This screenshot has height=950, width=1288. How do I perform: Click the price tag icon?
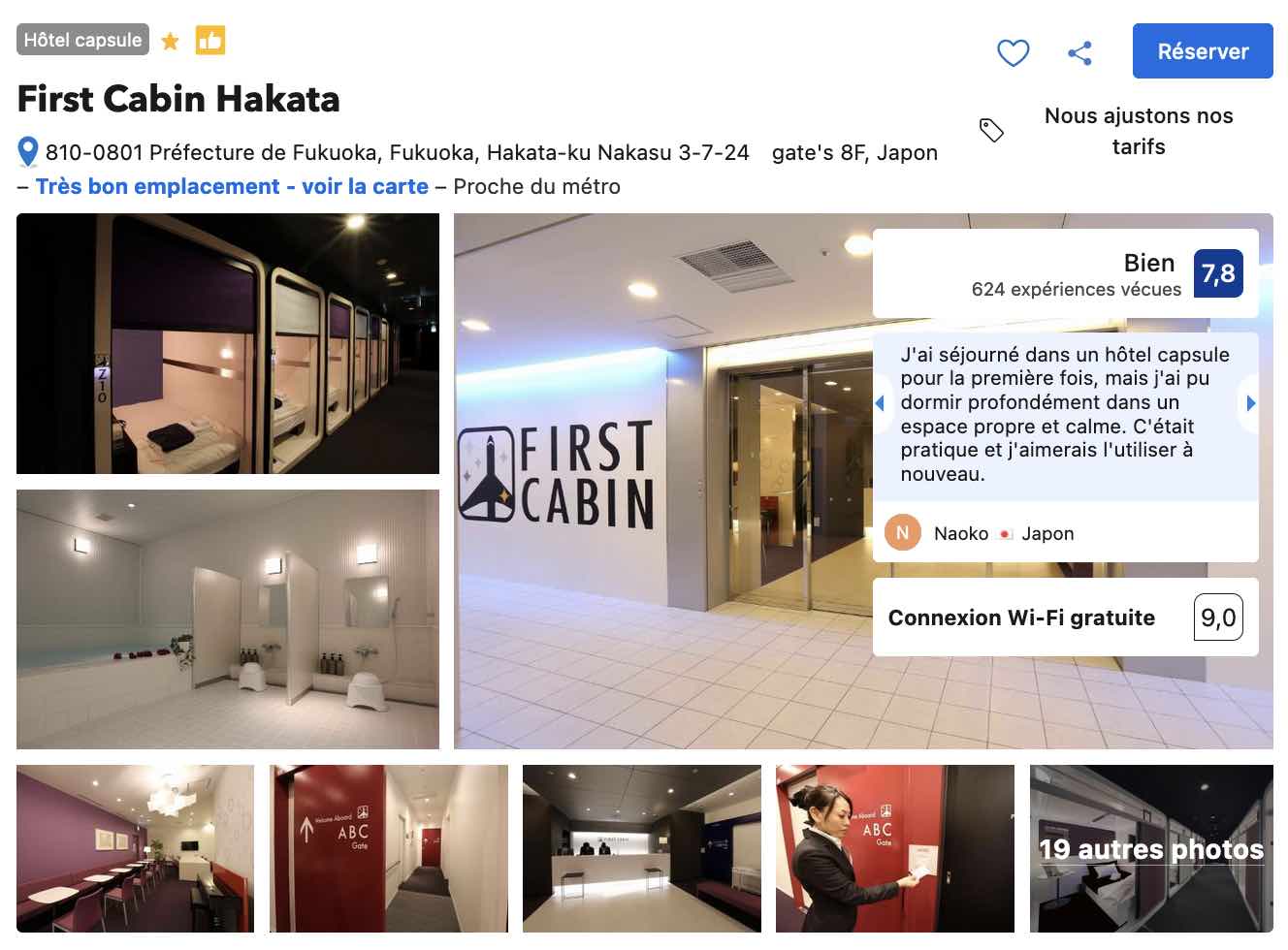[991, 130]
